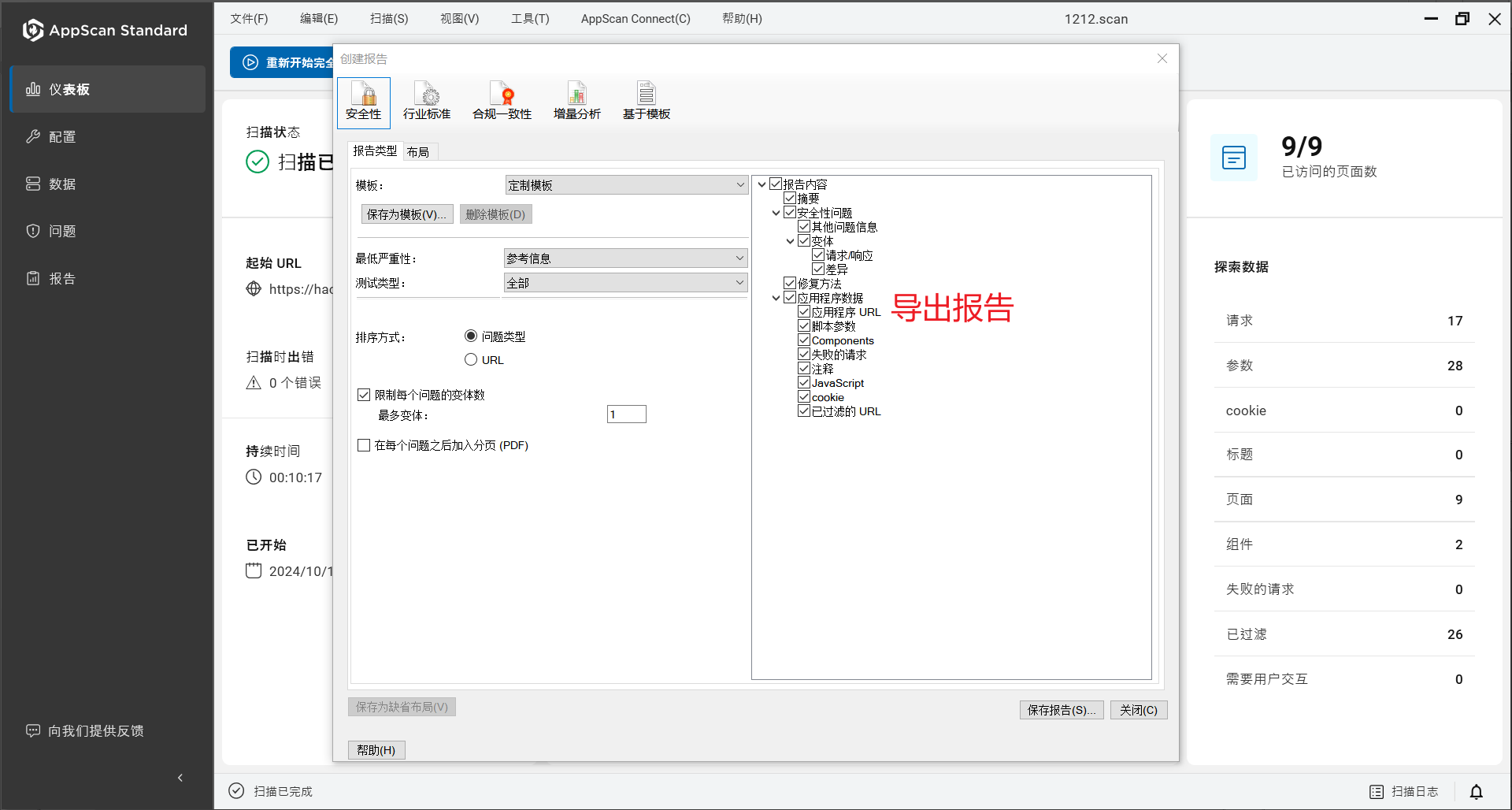Toggle the Components checkbox
This screenshot has height=810, width=1512.
click(804, 340)
